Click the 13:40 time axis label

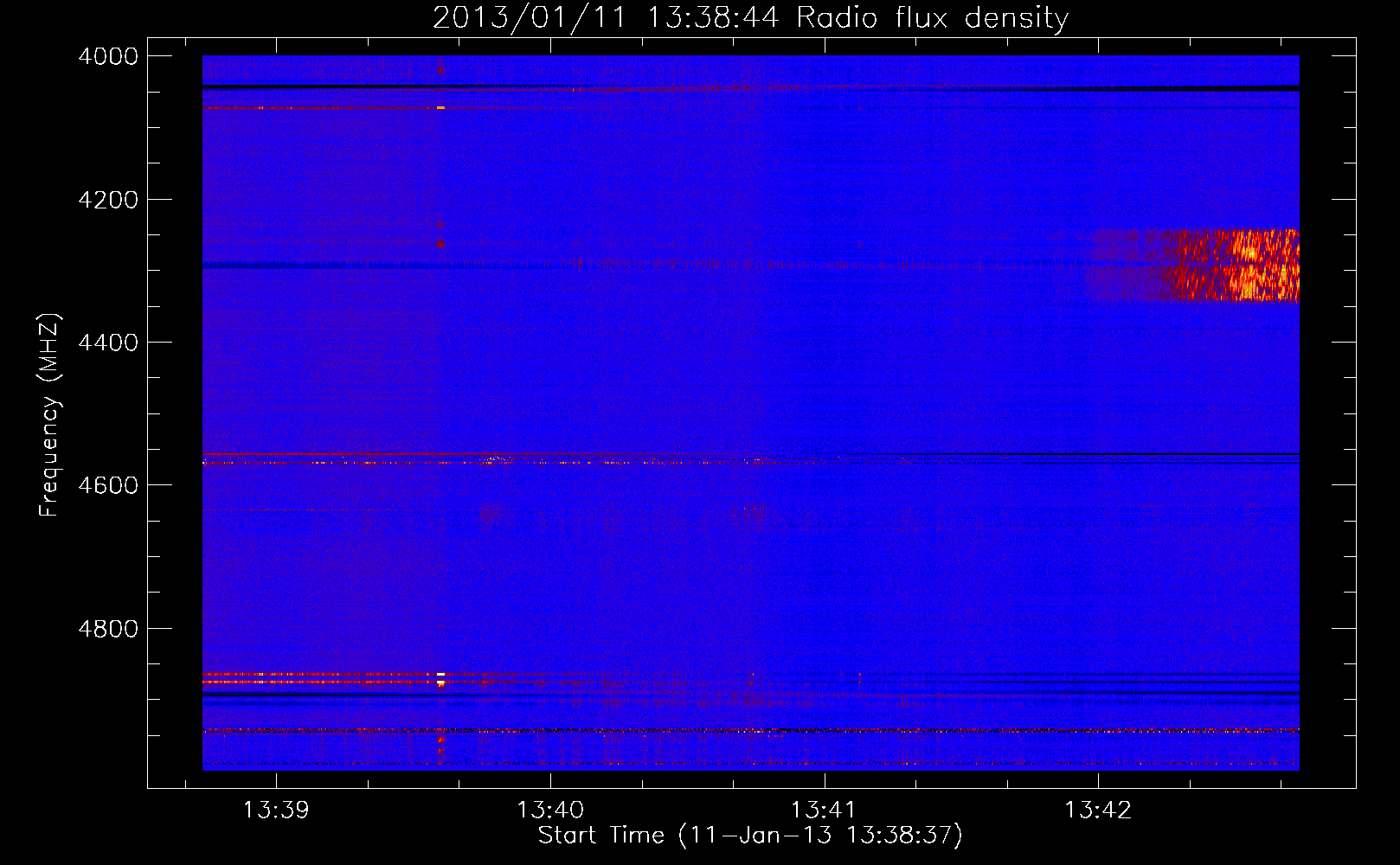550,810
